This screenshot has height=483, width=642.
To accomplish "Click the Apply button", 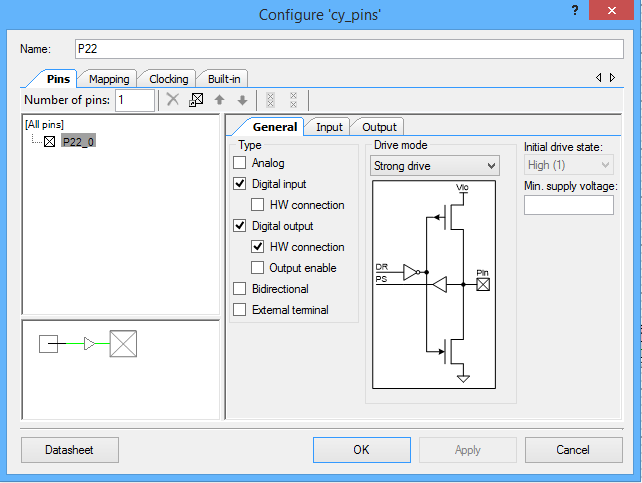I will pos(468,450).
